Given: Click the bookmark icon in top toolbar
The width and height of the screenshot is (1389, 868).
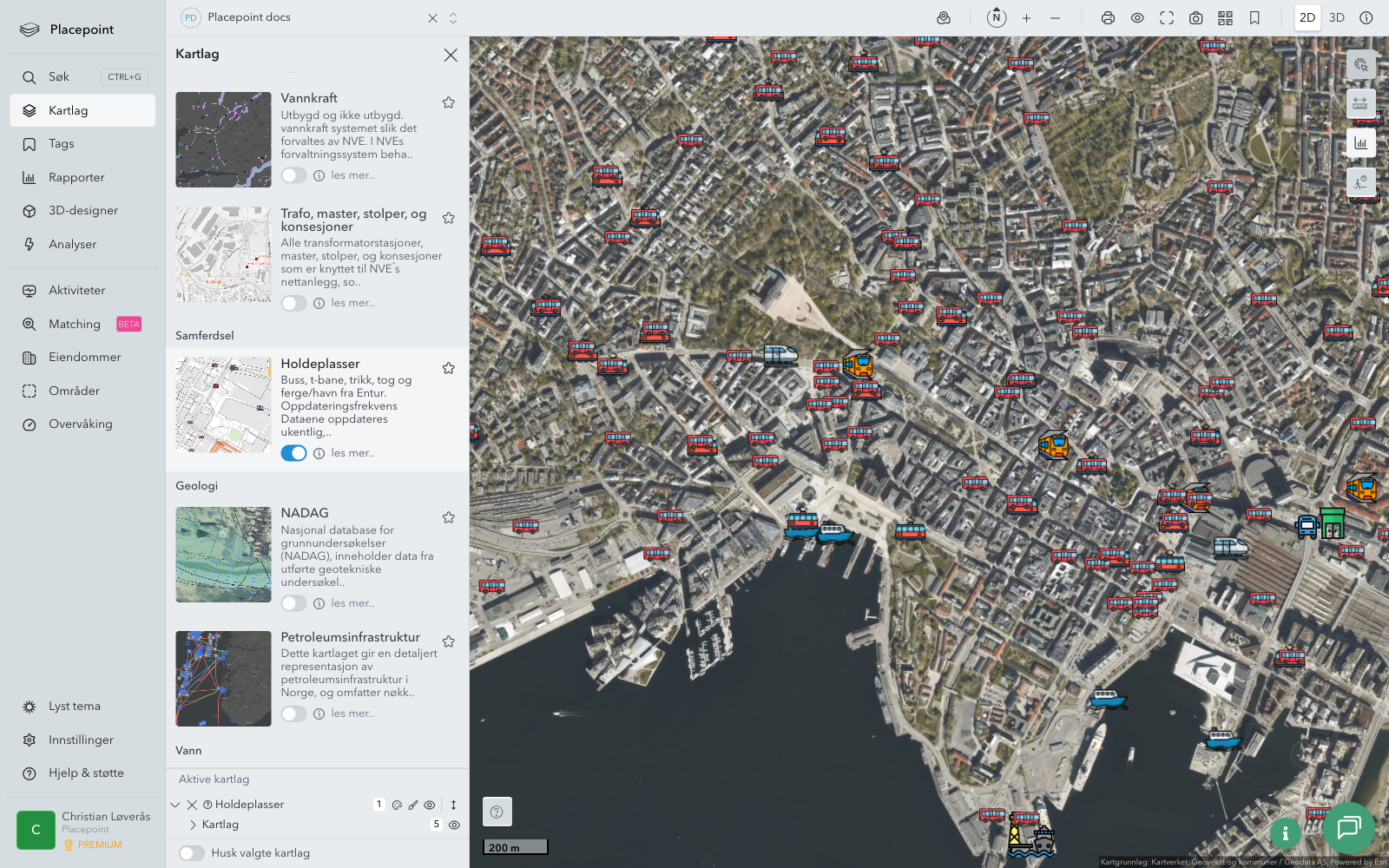Looking at the screenshot, I should coord(1254,18).
